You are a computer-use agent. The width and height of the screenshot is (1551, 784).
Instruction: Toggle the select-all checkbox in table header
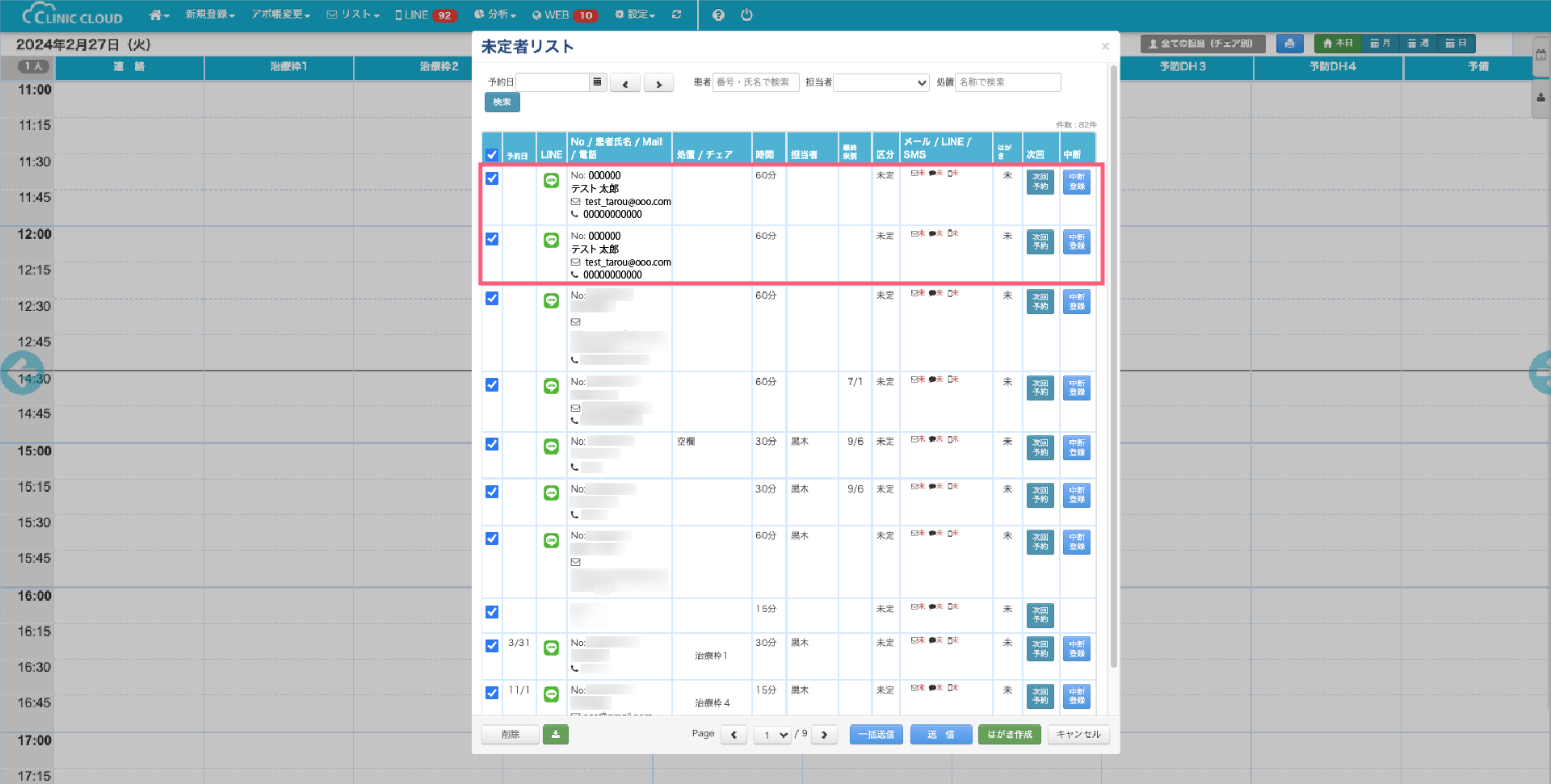tap(492, 154)
